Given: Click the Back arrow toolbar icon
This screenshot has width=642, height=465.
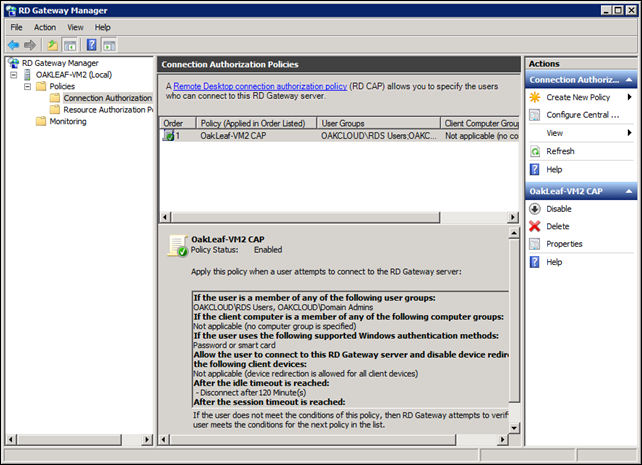Looking at the screenshot, I should coord(14,45).
